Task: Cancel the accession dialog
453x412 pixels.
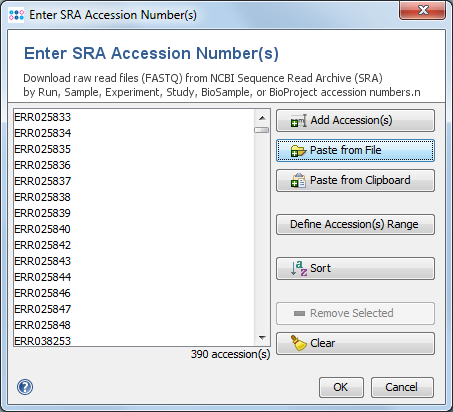Action: 402,387
